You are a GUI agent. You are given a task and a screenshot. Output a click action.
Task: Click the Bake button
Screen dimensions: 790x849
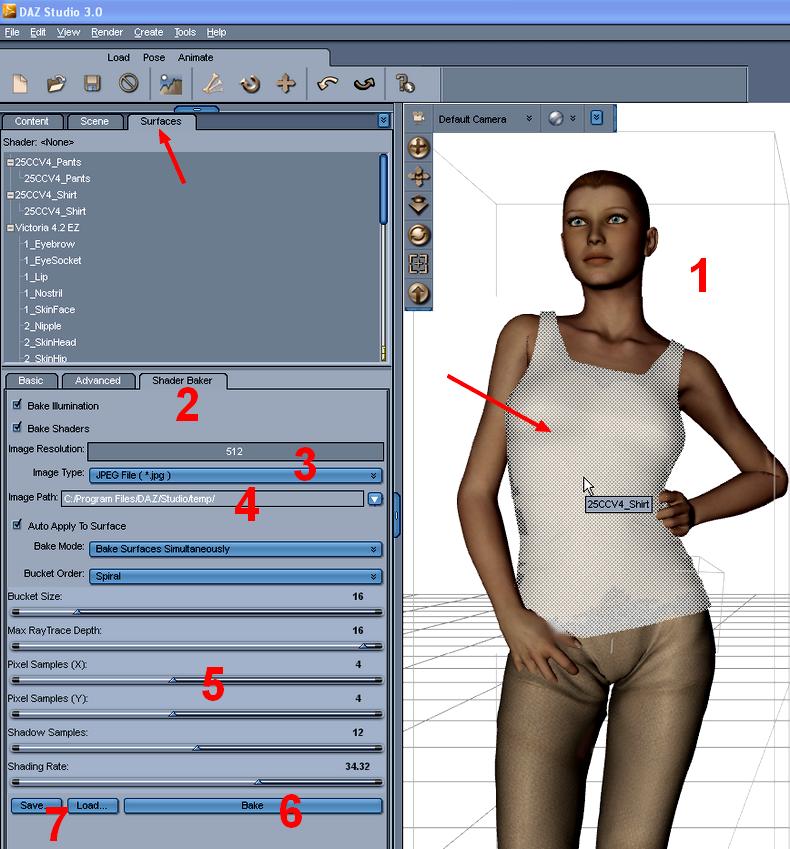253,806
